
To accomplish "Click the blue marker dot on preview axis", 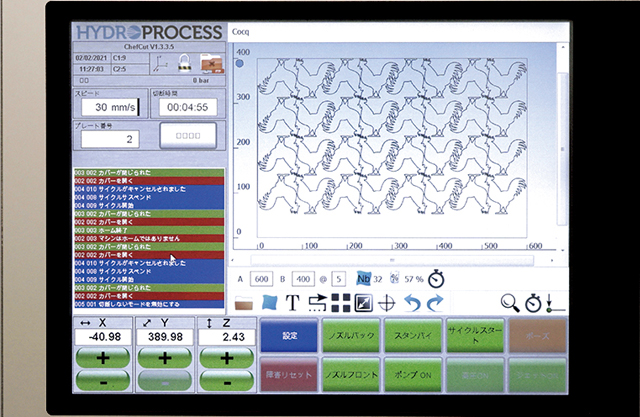I will [239, 62].
